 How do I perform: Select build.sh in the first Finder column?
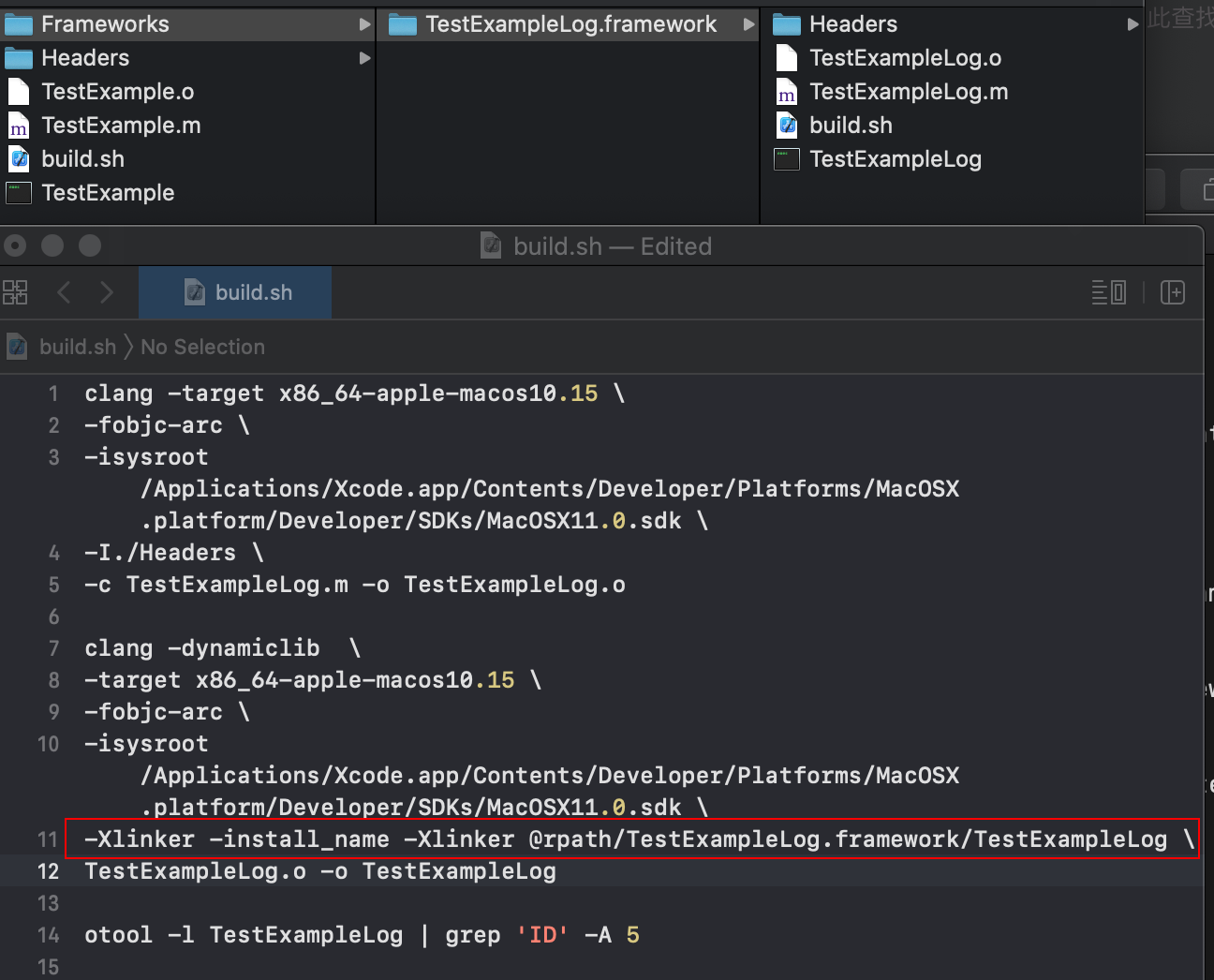(x=82, y=159)
